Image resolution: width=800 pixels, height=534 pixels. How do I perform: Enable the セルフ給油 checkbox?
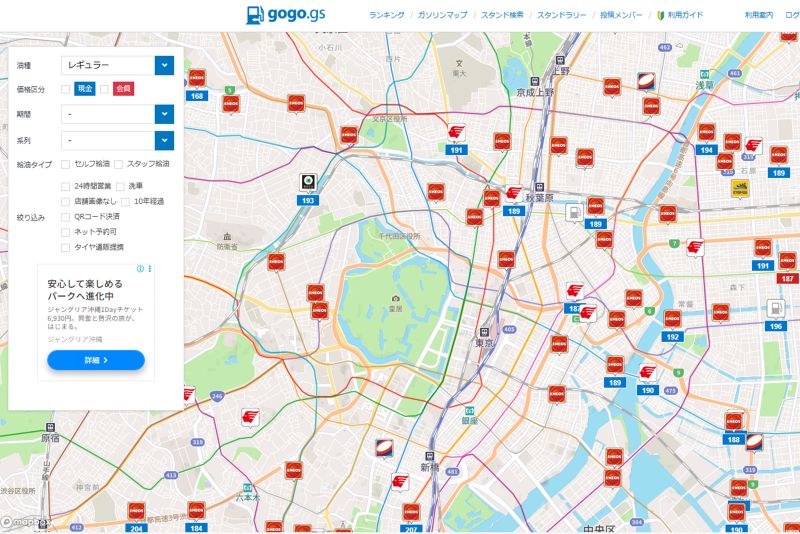tap(66, 164)
